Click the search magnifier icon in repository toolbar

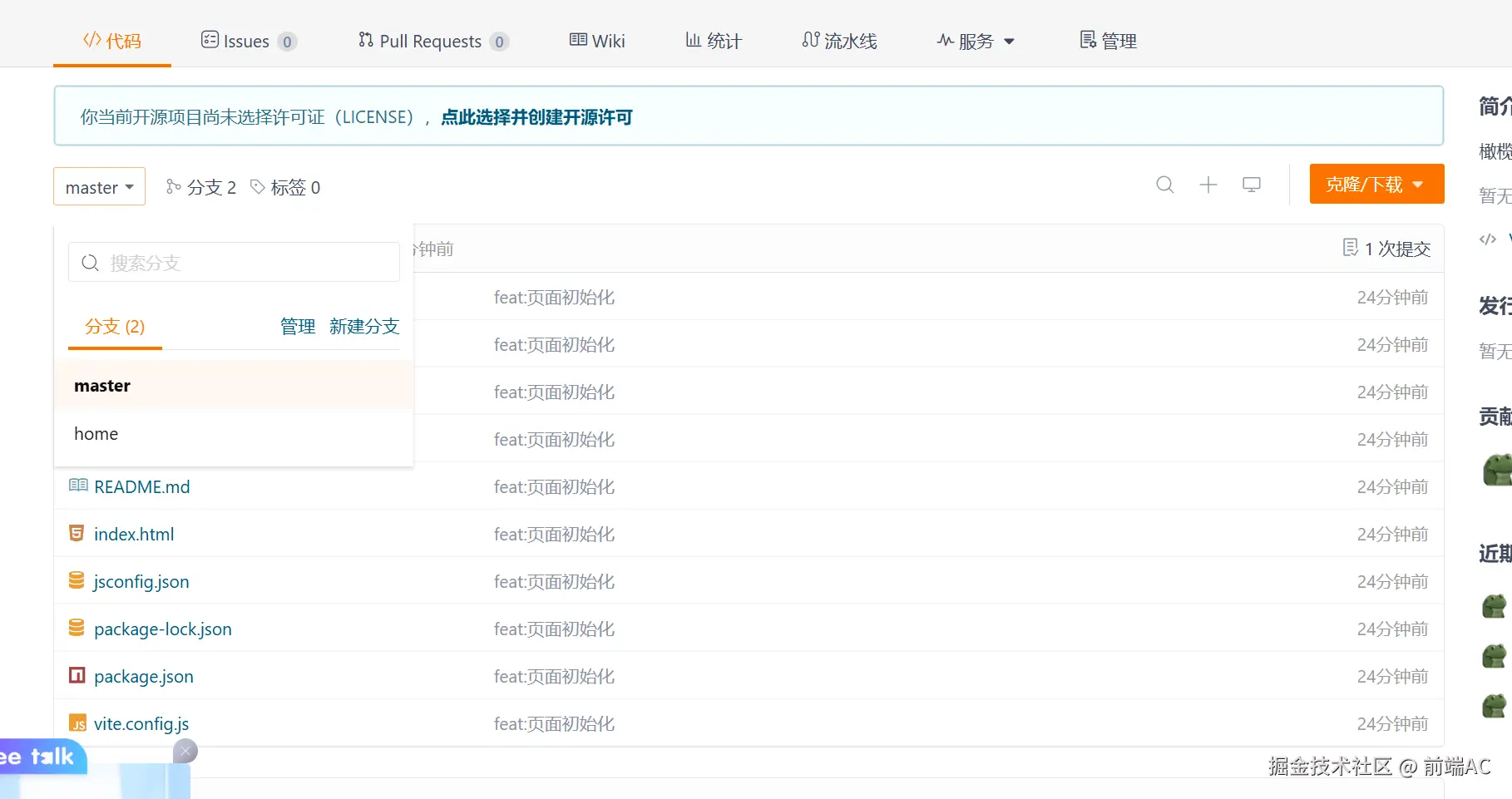[1164, 185]
